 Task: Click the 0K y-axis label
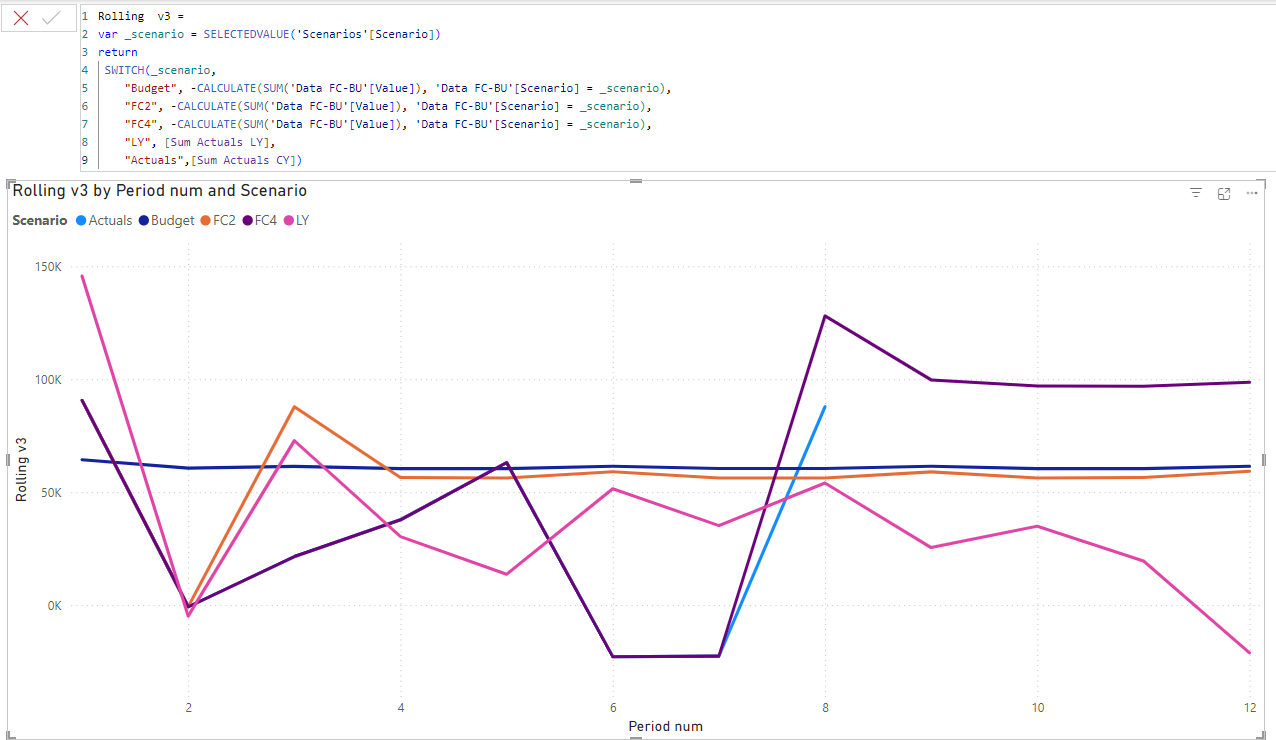[56, 606]
